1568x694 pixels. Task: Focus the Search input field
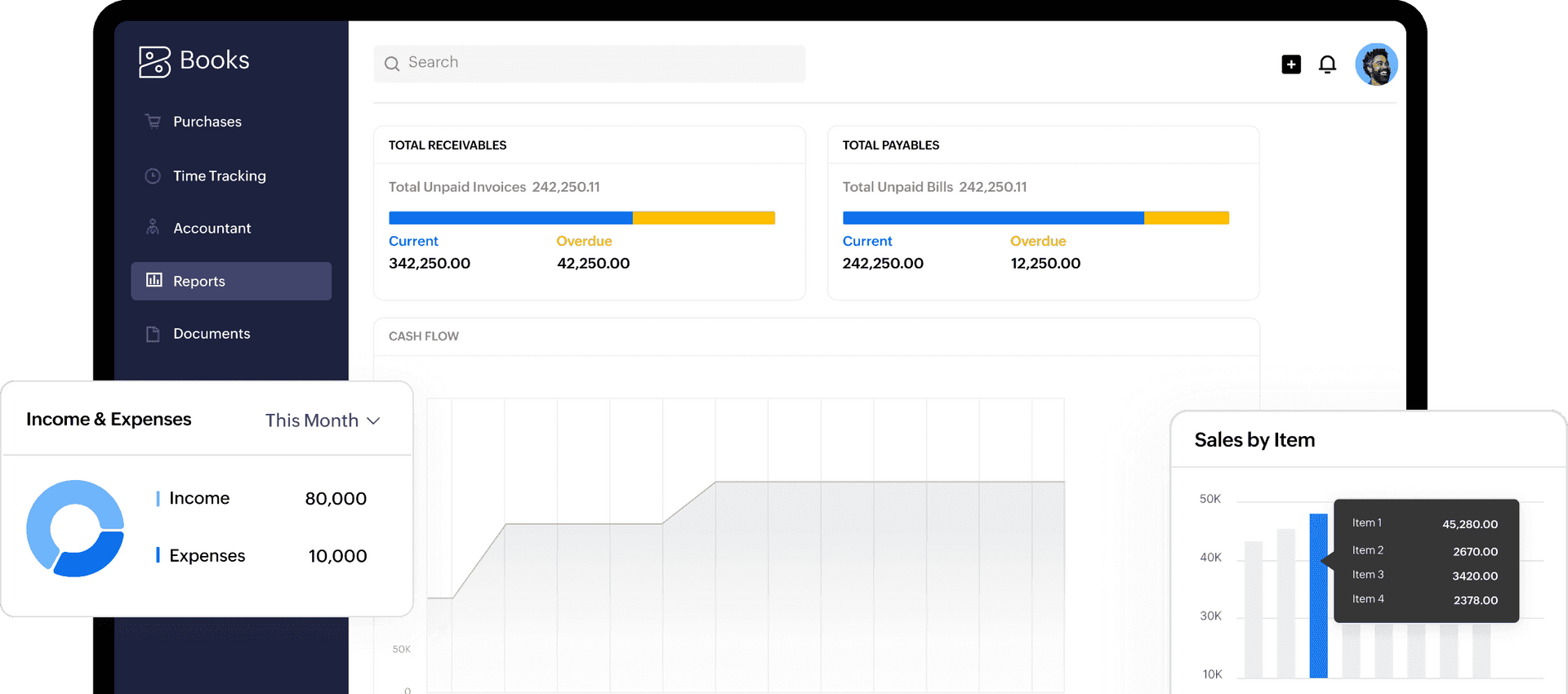[x=590, y=64]
